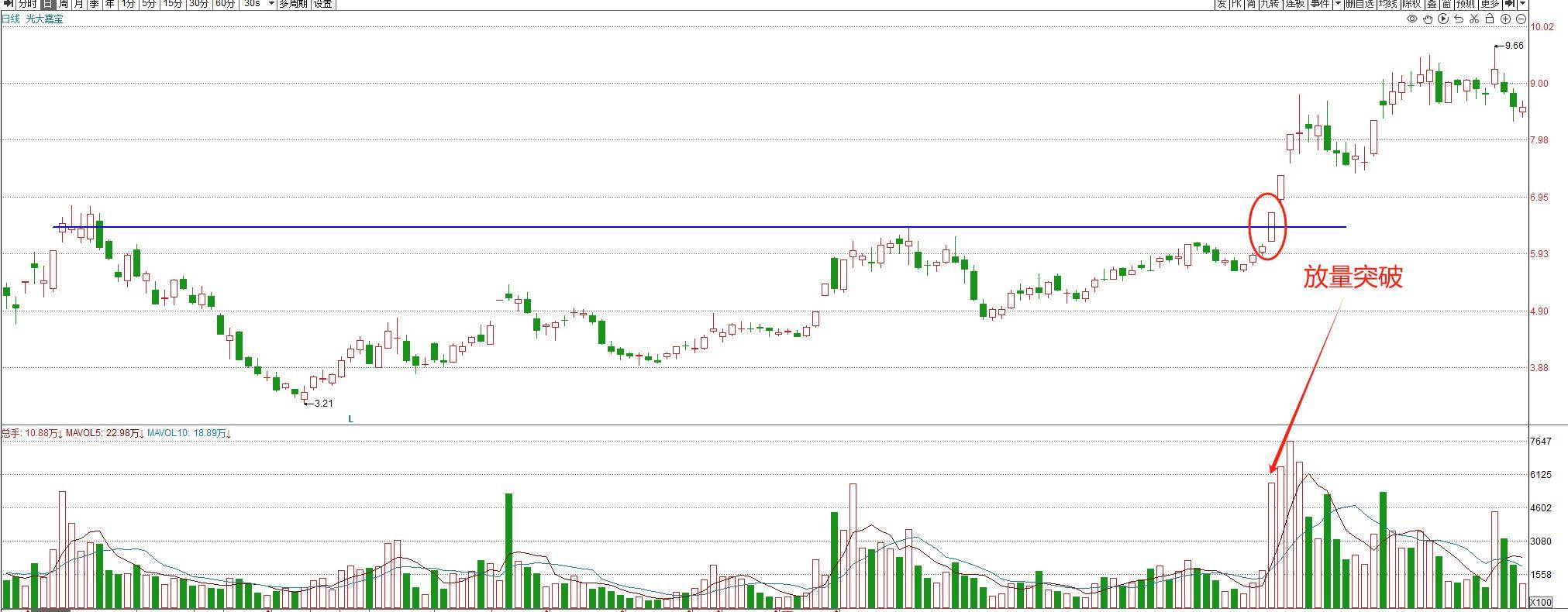Zoom out with the minus circle icon
This screenshot has height=612, width=1568.
[1521, 19]
